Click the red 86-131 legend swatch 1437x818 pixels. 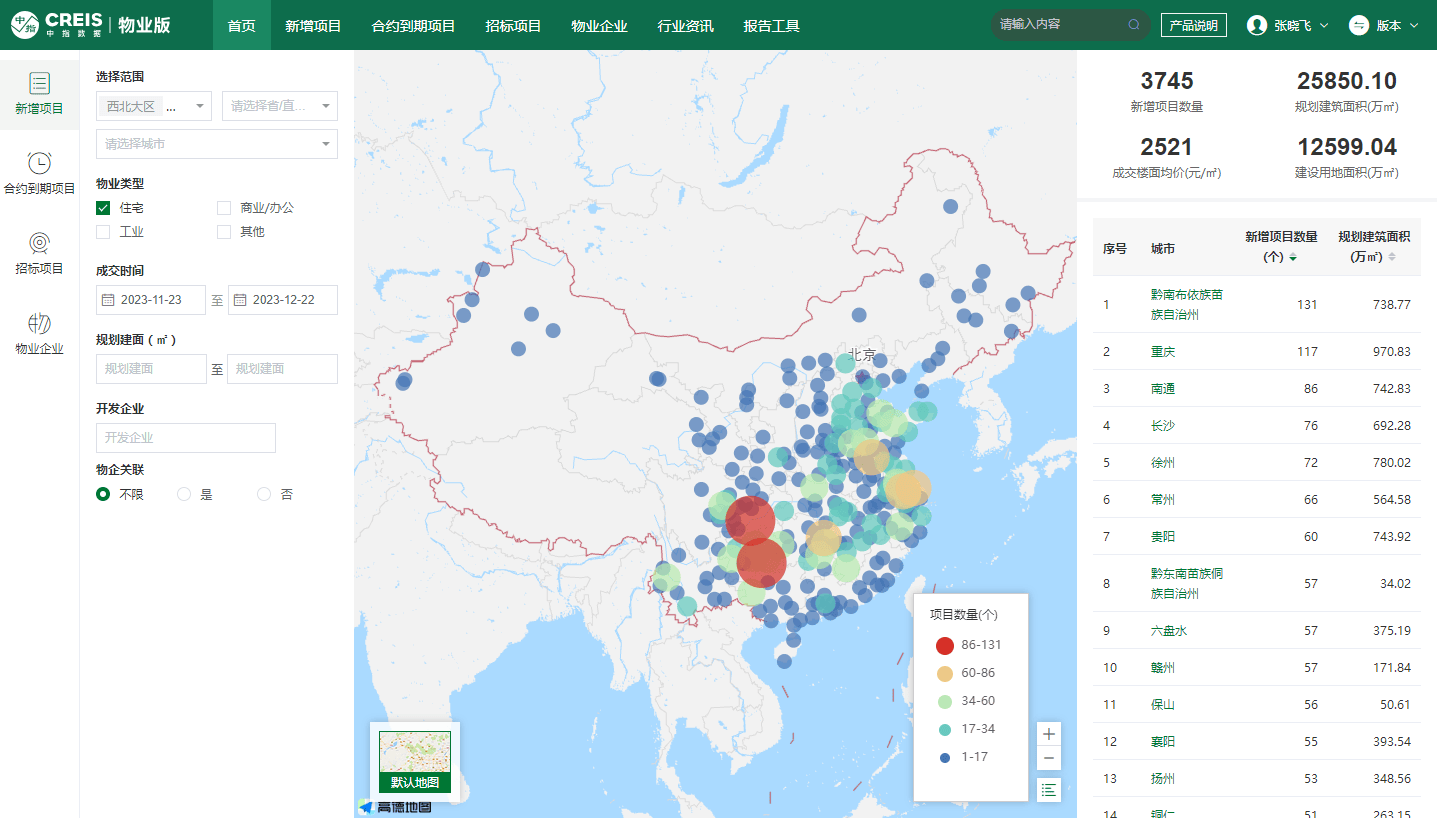click(945, 645)
